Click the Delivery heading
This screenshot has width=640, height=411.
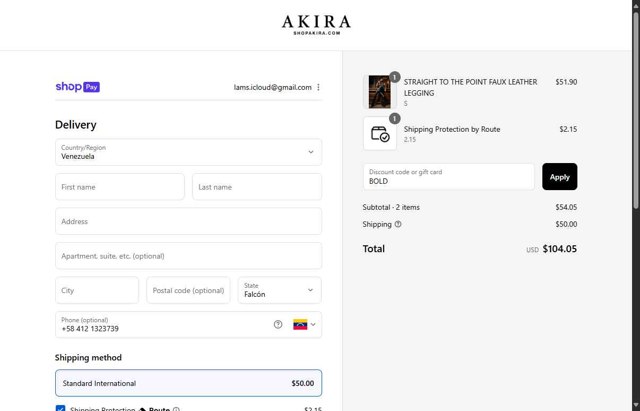[x=76, y=124]
